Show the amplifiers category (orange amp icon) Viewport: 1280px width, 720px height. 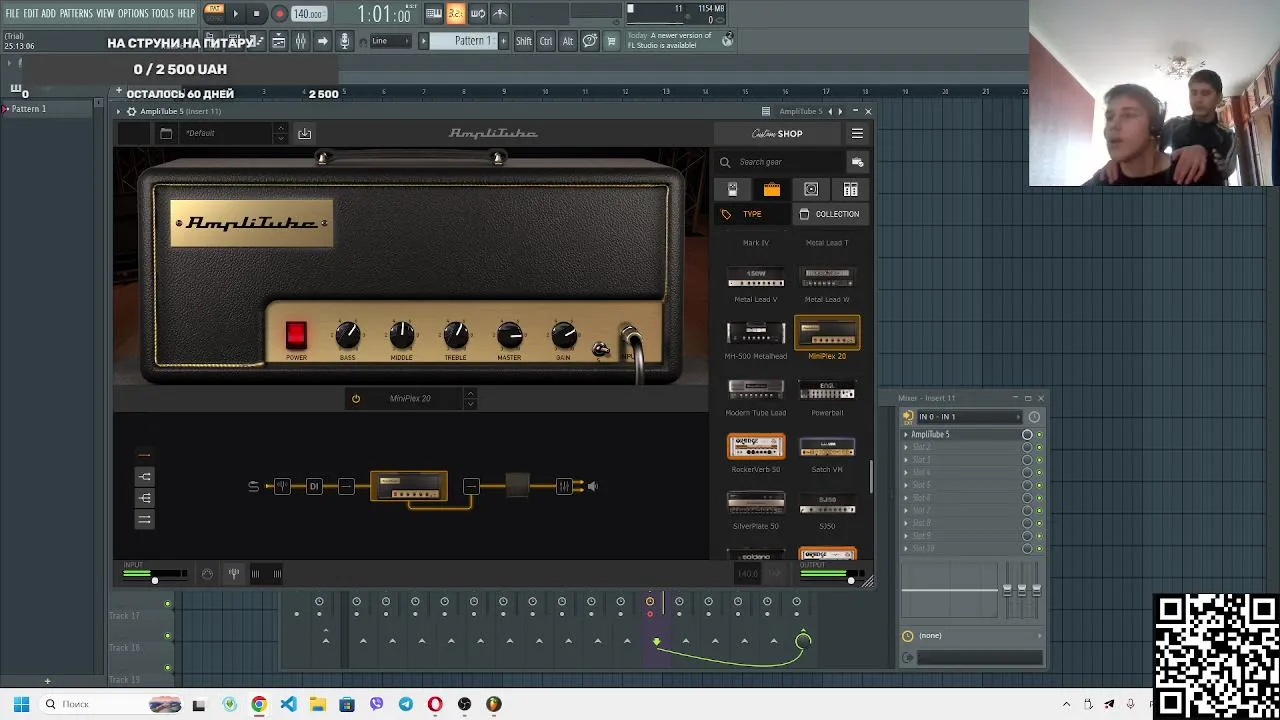point(771,189)
